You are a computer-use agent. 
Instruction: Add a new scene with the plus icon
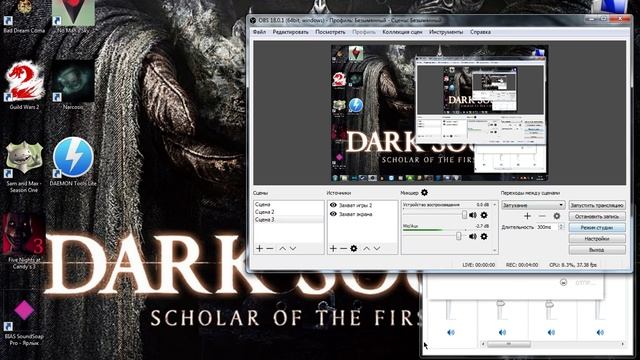coord(259,248)
